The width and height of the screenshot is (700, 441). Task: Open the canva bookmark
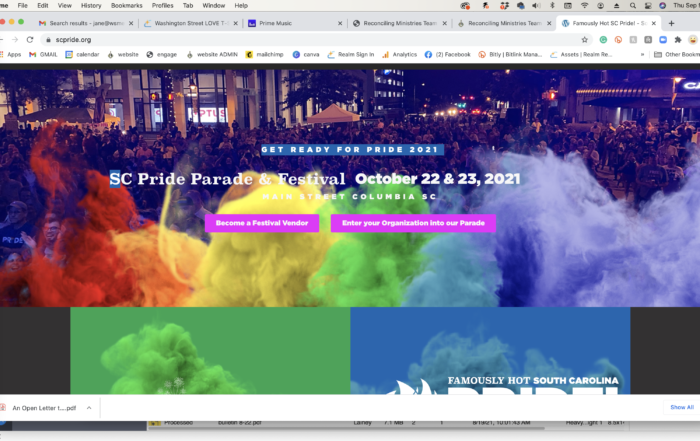coord(306,54)
